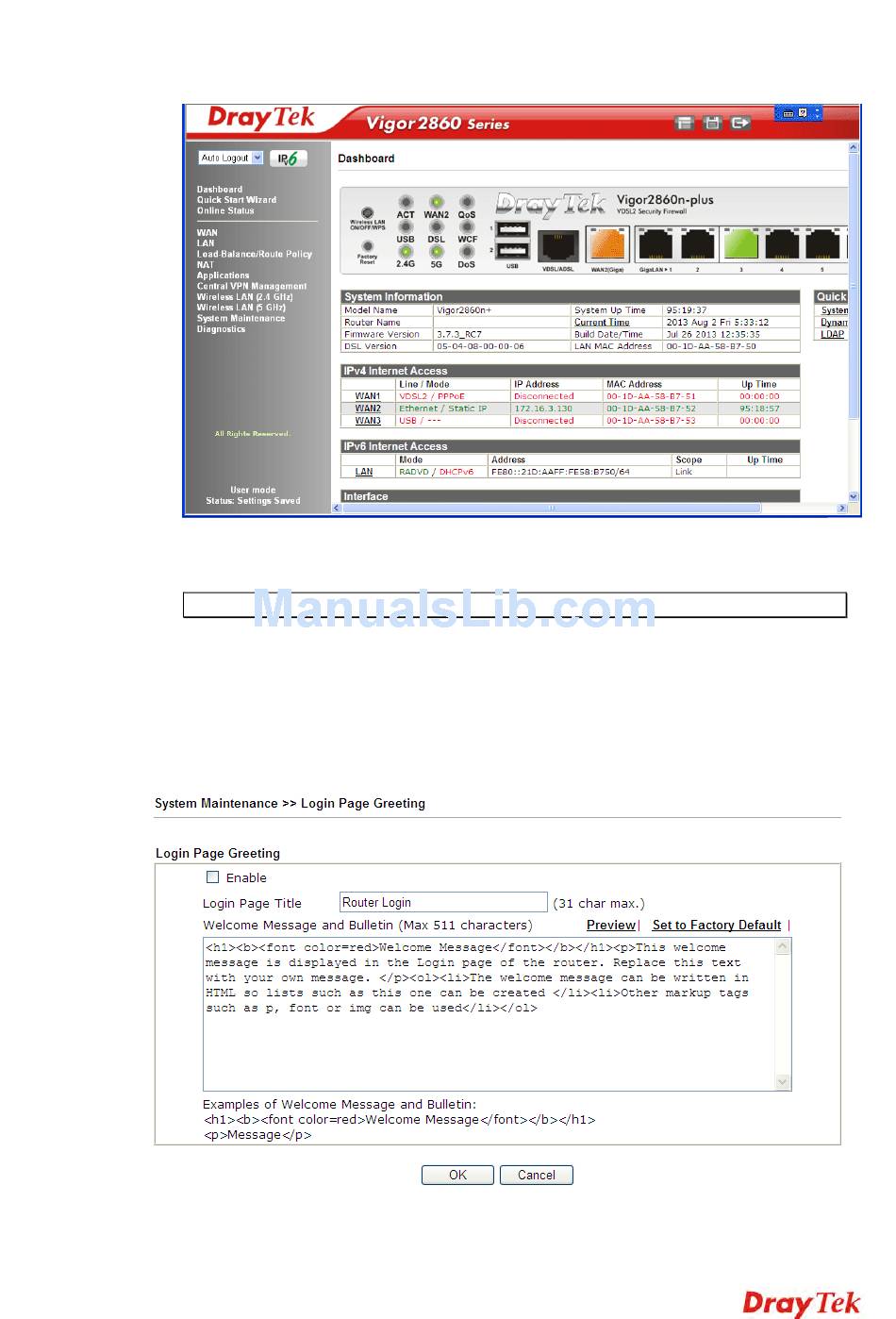The image size is (896, 1319).
Task: Open the WAN1 link in IPv4 Internet Access
Action: pos(368,396)
